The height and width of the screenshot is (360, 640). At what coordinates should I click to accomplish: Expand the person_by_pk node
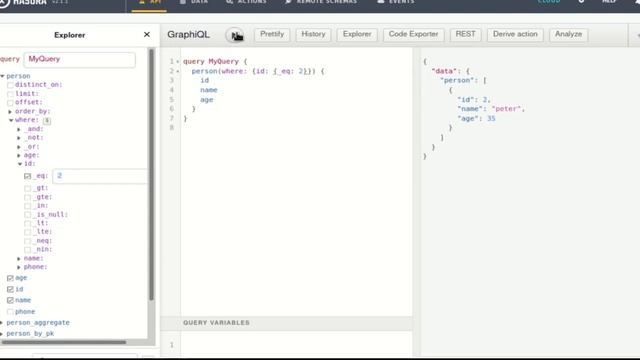click(2, 334)
